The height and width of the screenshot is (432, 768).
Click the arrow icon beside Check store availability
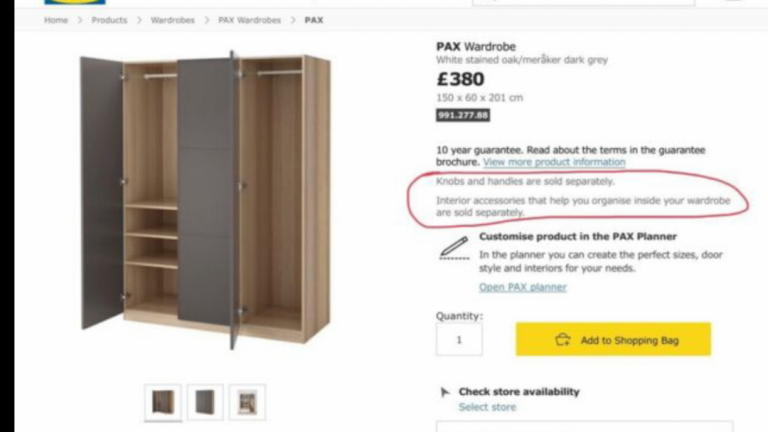(444, 392)
